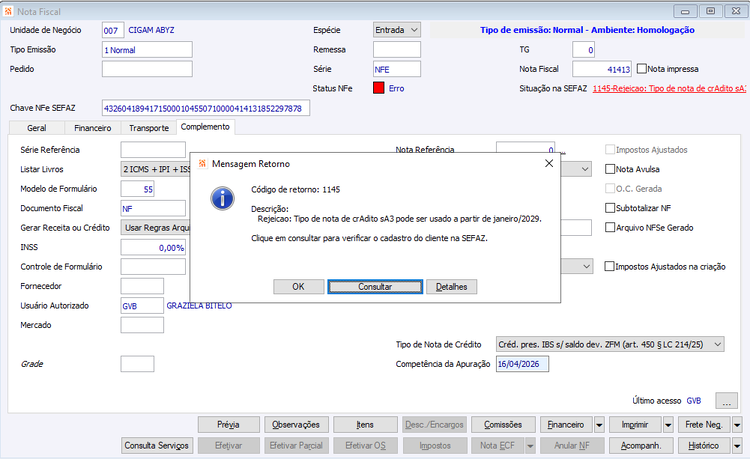Click the Histórico button
This screenshot has height=459, width=750.
(x=704, y=446)
